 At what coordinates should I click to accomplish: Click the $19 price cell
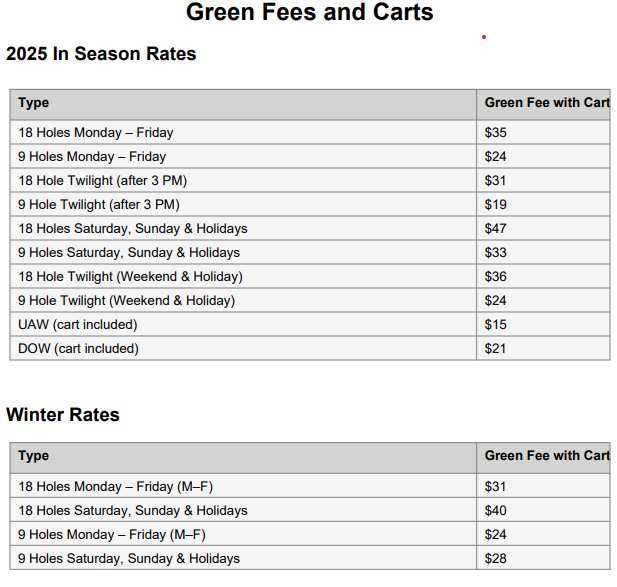(x=496, y=205)
